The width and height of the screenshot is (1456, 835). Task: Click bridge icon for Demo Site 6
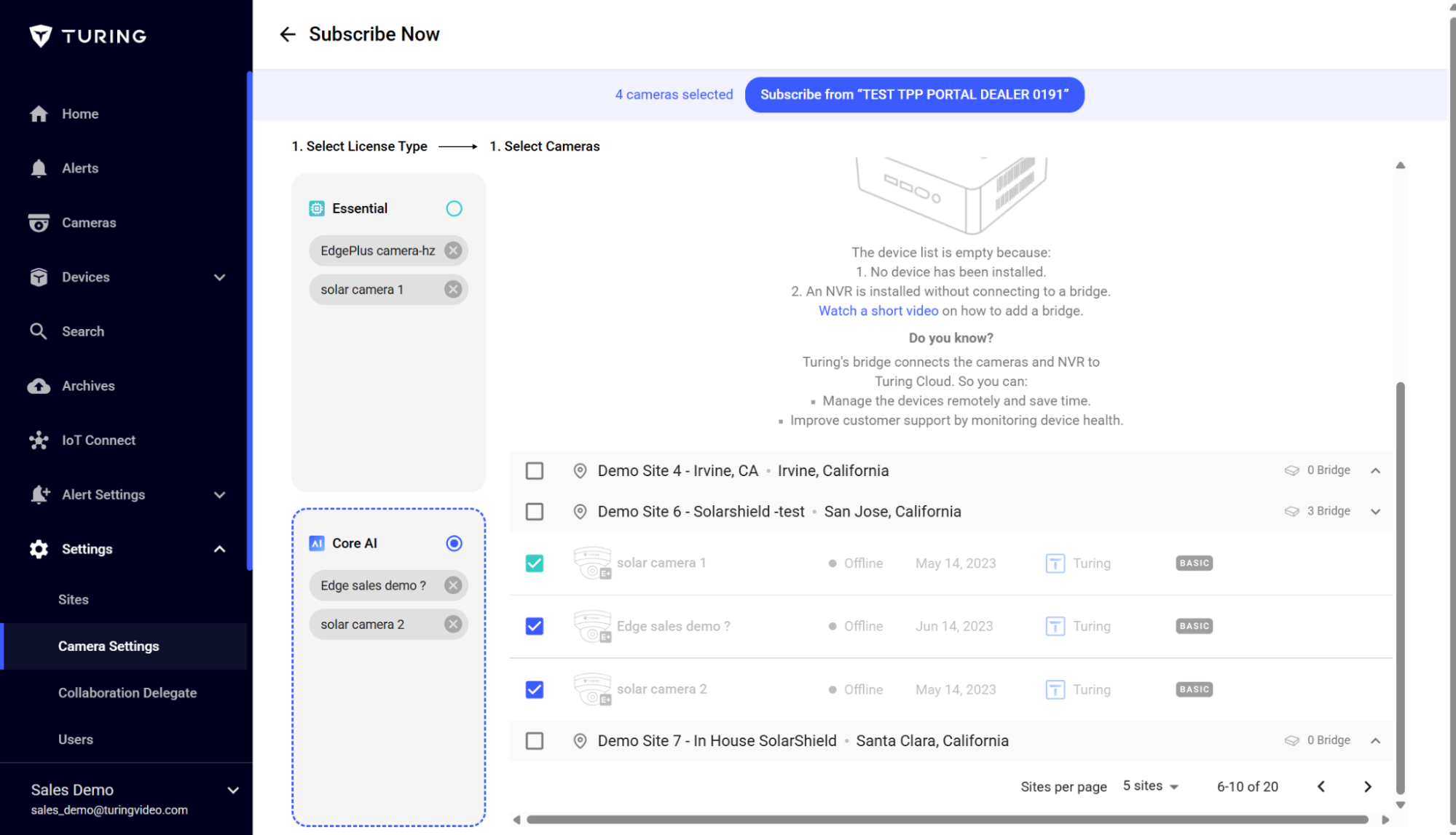[x=1291, y=512]
